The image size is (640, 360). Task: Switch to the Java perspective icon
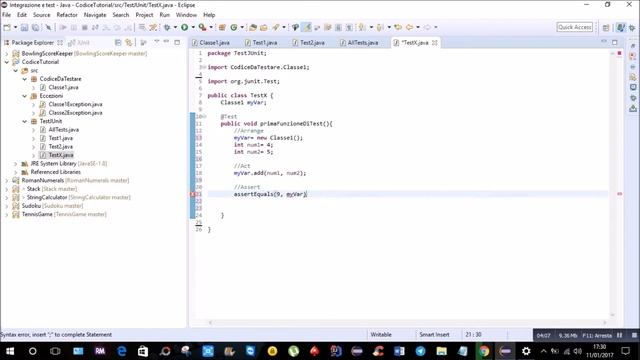(621, 27)
